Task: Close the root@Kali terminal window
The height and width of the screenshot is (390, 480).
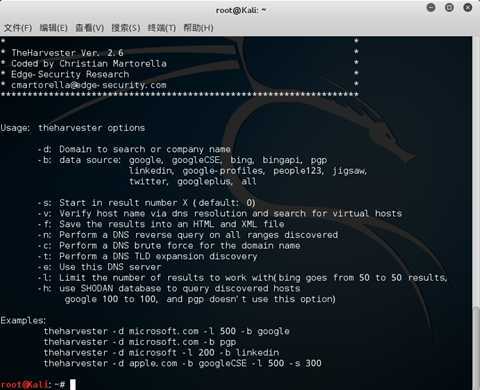Action: pos(468,7)
